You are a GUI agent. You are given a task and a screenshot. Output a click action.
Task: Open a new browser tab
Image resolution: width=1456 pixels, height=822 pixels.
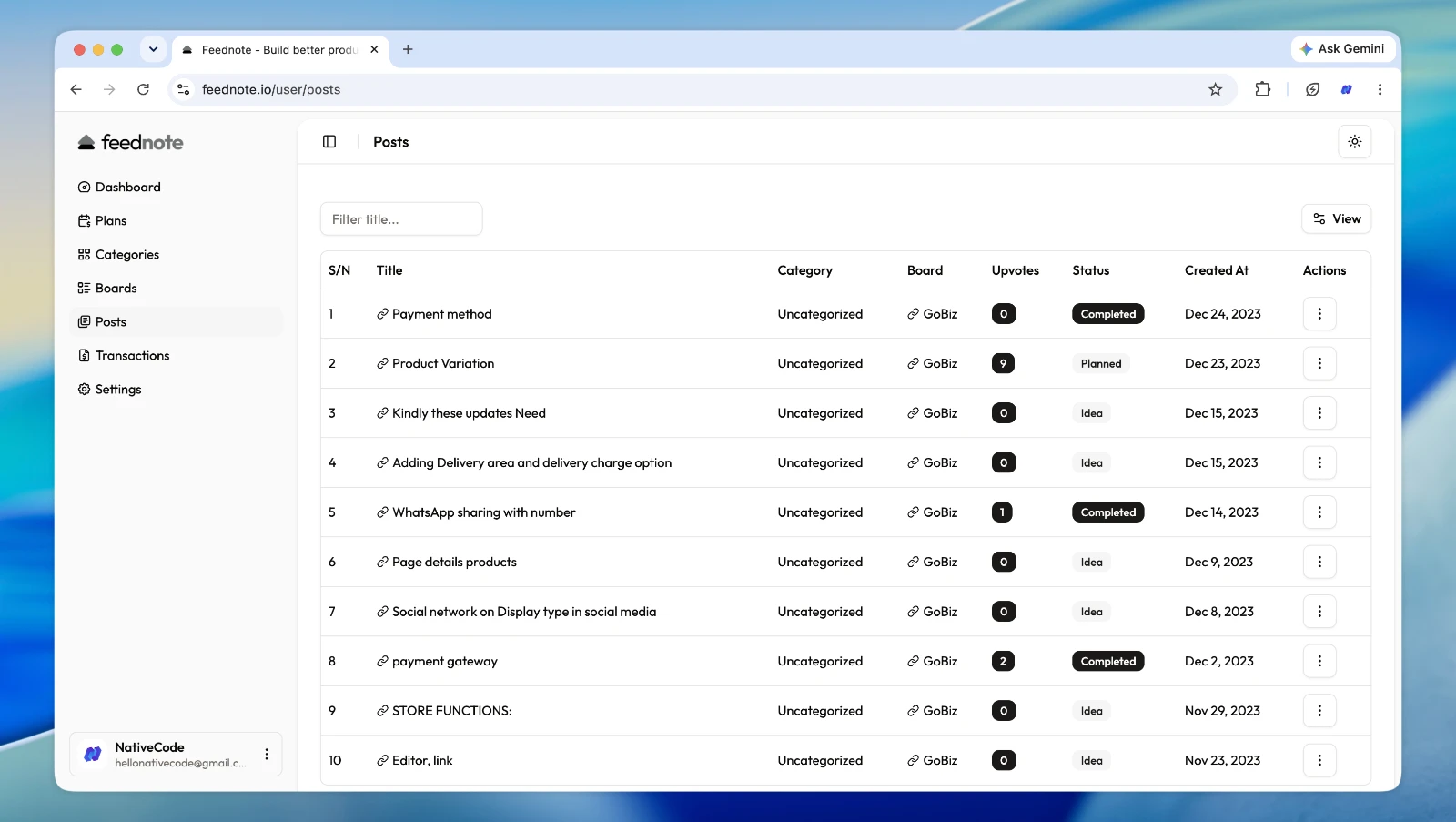[x=408, y=49]
